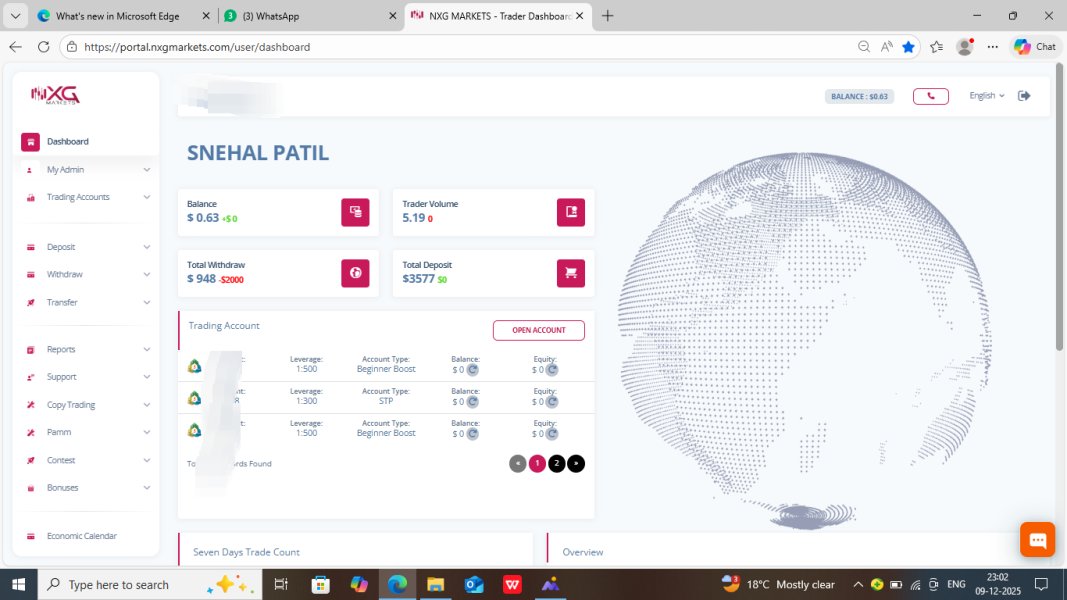Refresh balance of first trading account
Image resolution: width=1067 pixels, height=600 pixels.
point(473,370)
